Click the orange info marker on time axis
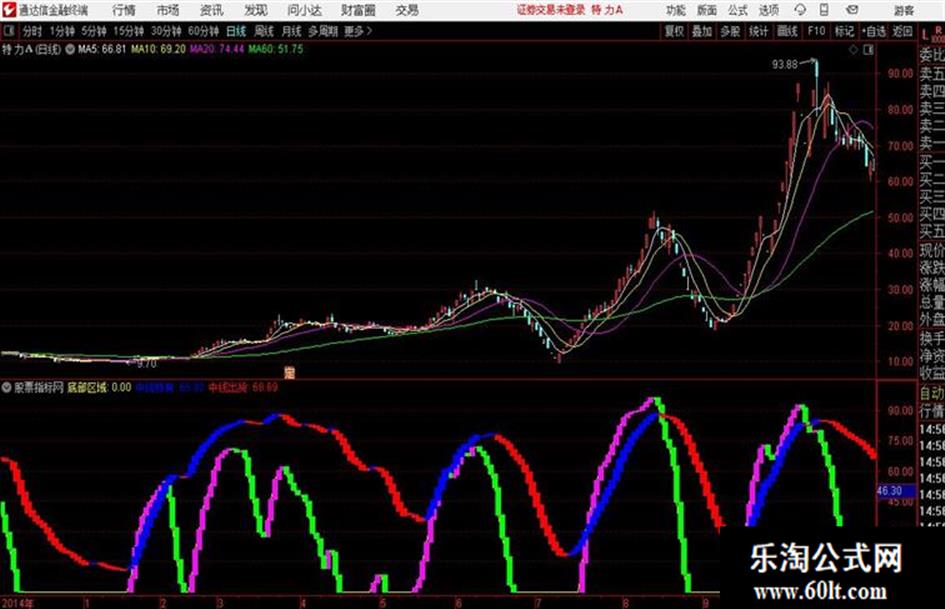The width and height of the screenshot is (945, 609). [x=289, y=373]
